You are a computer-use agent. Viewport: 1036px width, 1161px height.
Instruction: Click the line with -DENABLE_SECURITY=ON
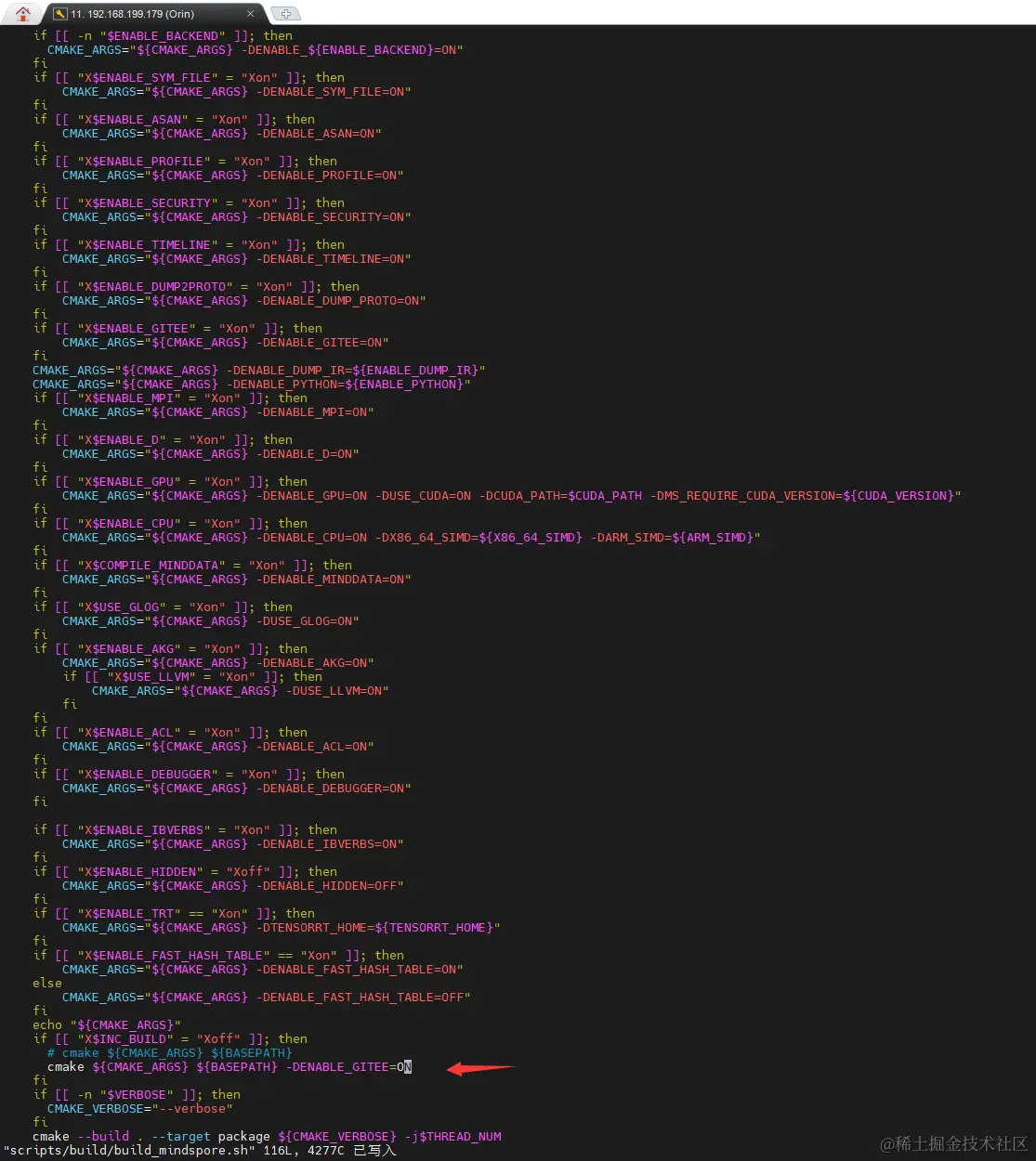point(236,217)
